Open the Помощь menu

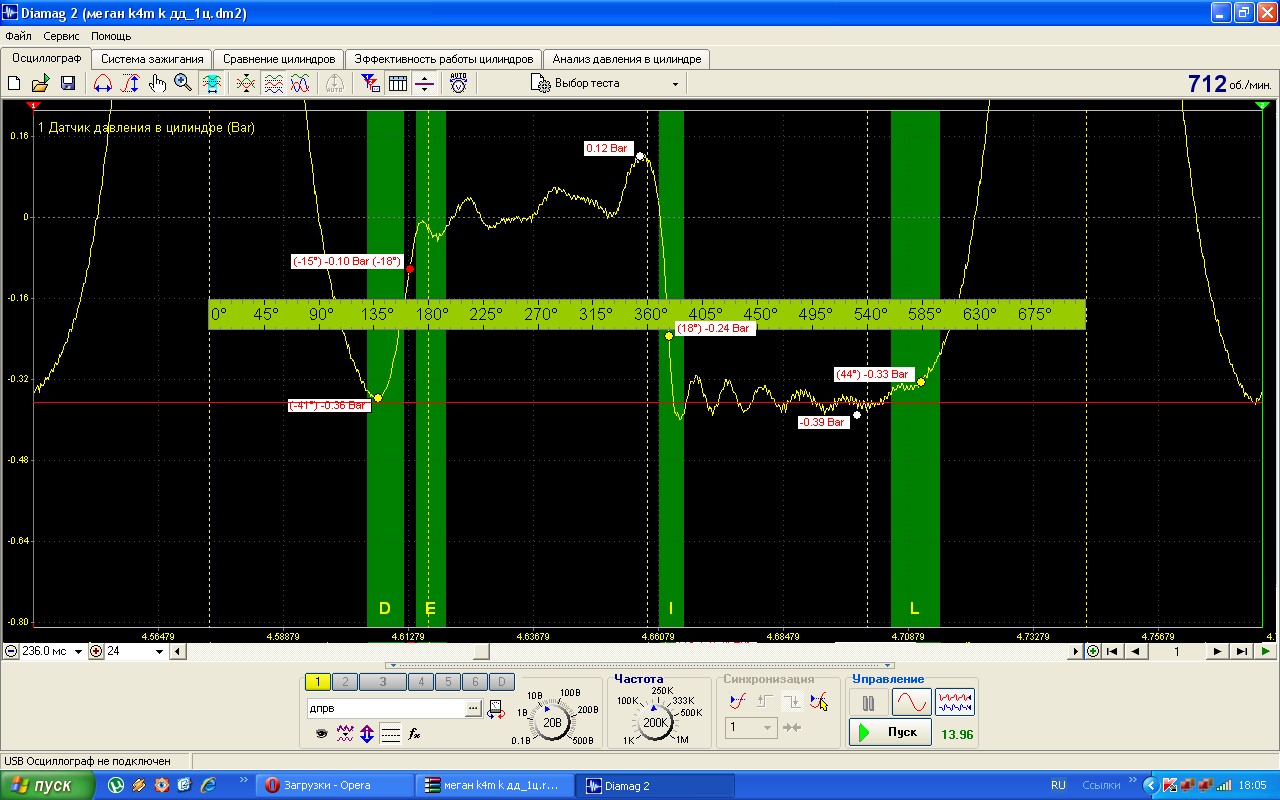point(111,36)
